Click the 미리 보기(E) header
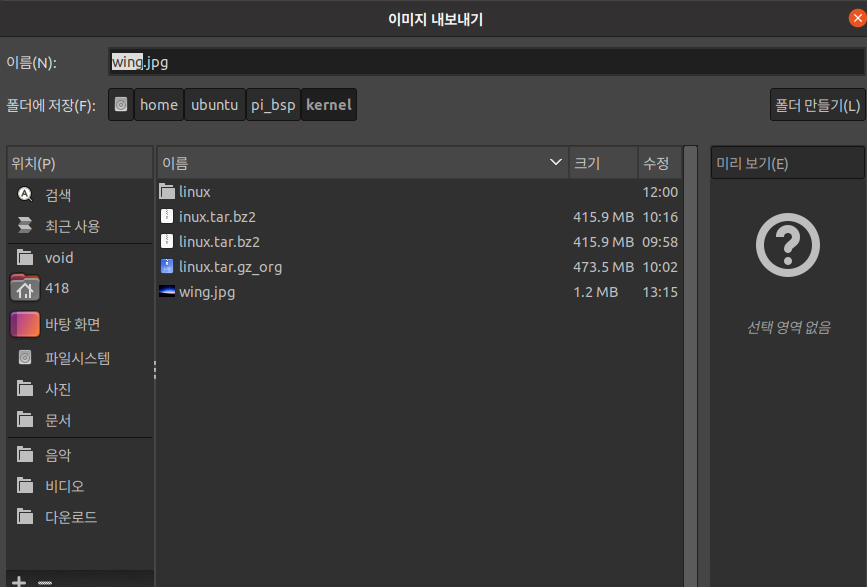This screenshot has height=587, width=867. 787,163
